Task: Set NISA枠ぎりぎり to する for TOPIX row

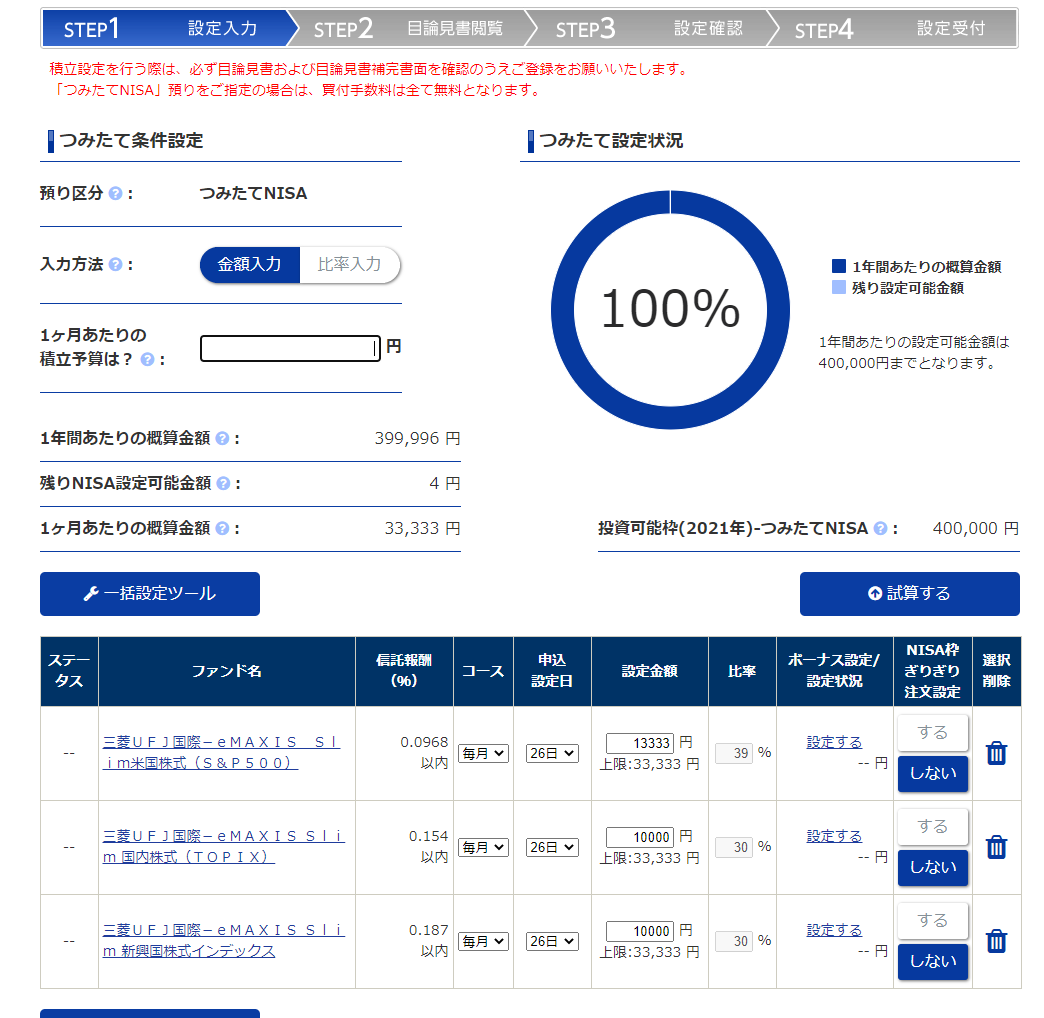Action: [x=932, y=826]
